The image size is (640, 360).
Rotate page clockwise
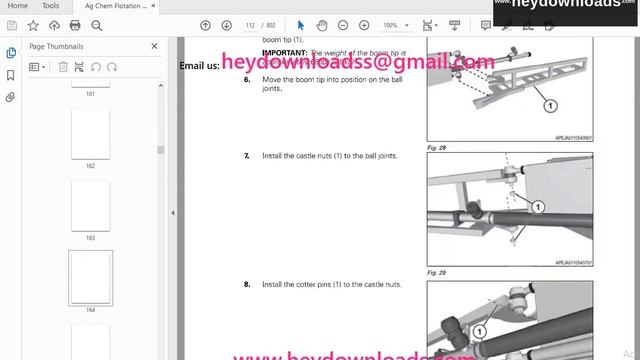pyautogui.click(x=112, y=67)
